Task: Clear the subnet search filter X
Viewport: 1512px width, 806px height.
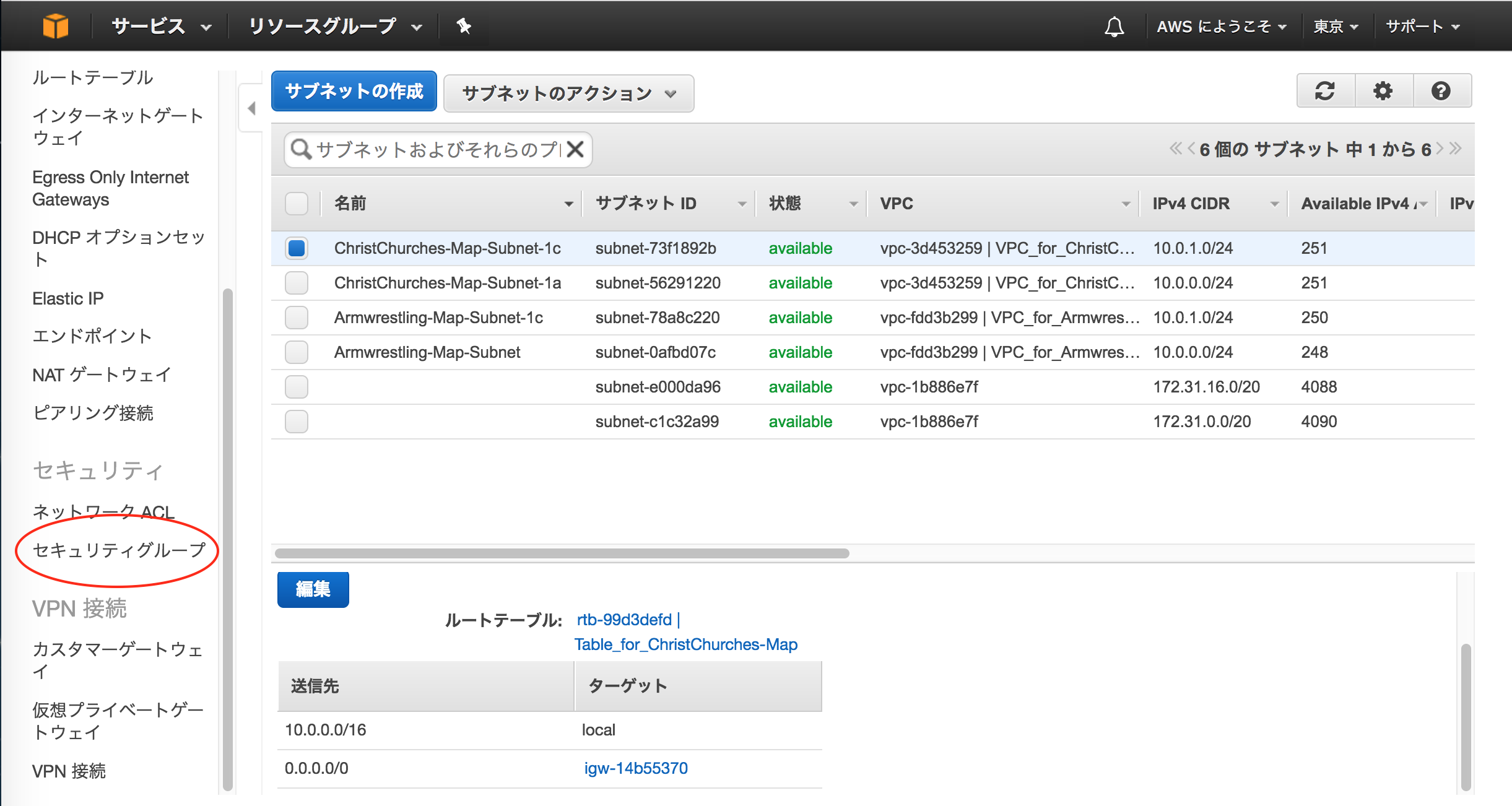Action: tap(575, 149)
